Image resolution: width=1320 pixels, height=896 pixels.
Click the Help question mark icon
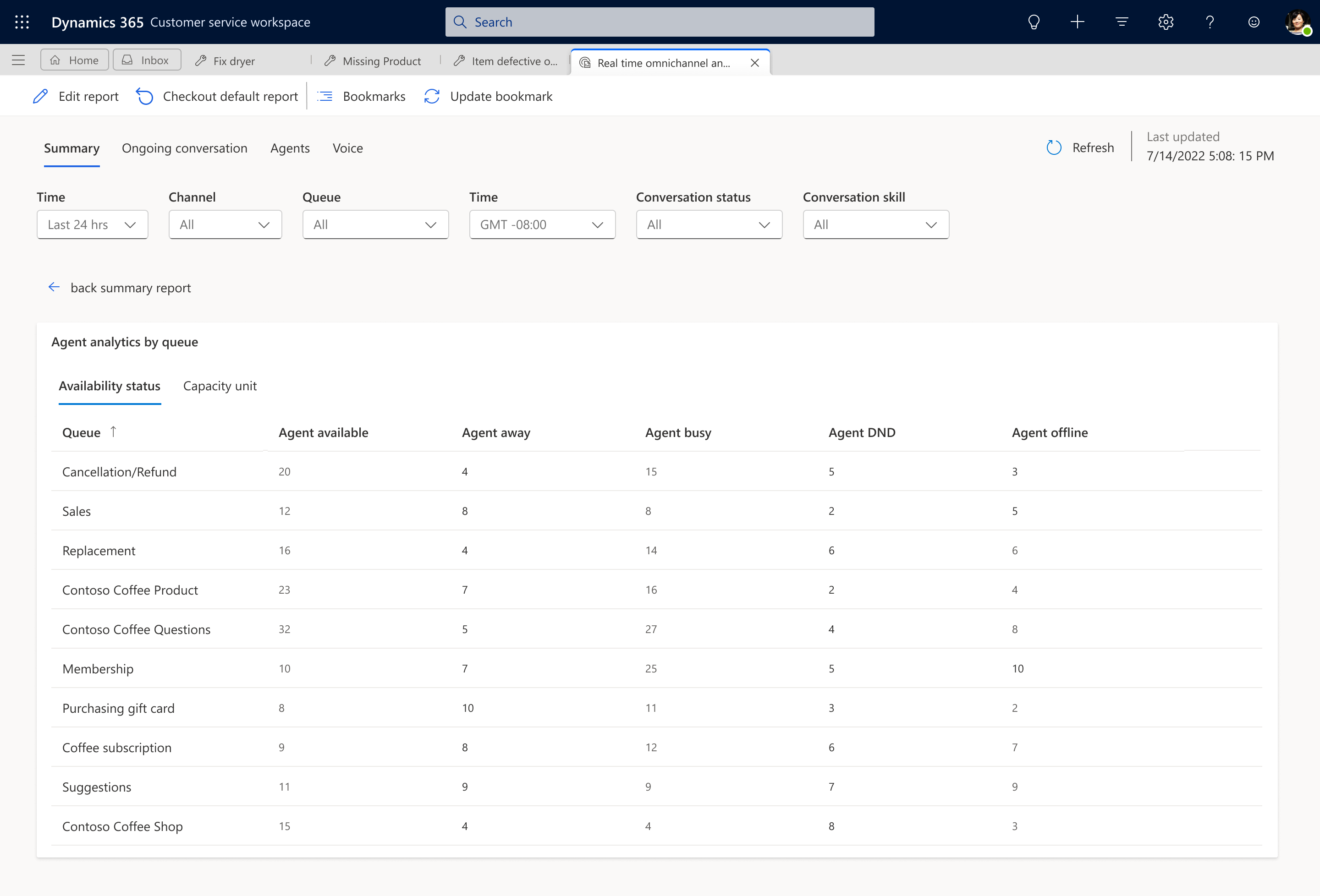pos(1210,22)
